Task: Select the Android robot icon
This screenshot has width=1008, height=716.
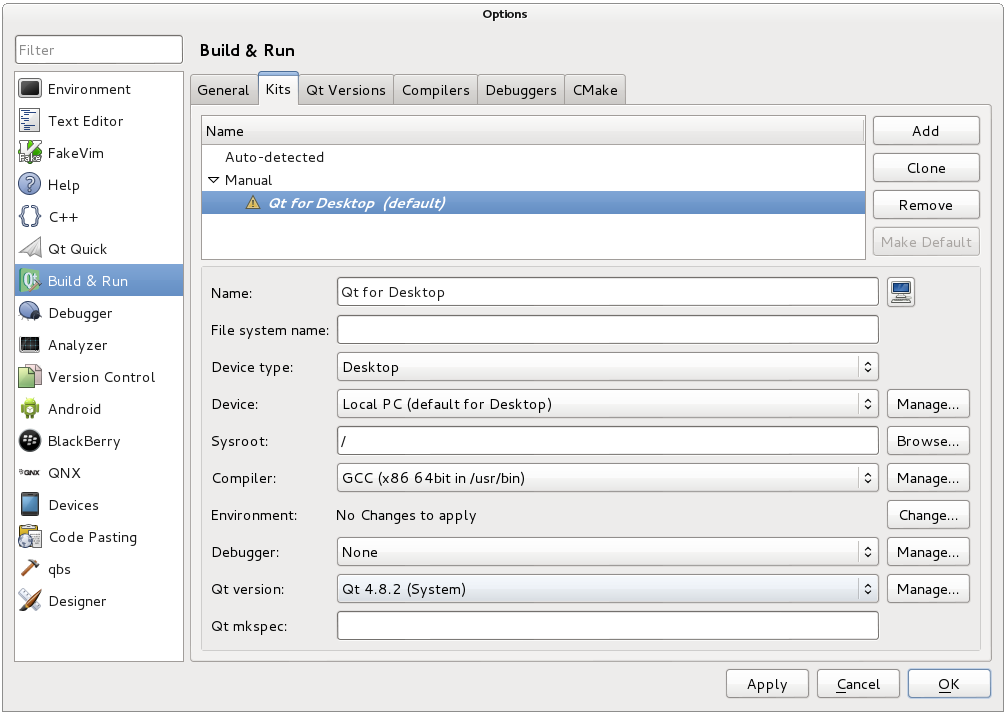Action: pyautogui.click(x=30, y=409)
